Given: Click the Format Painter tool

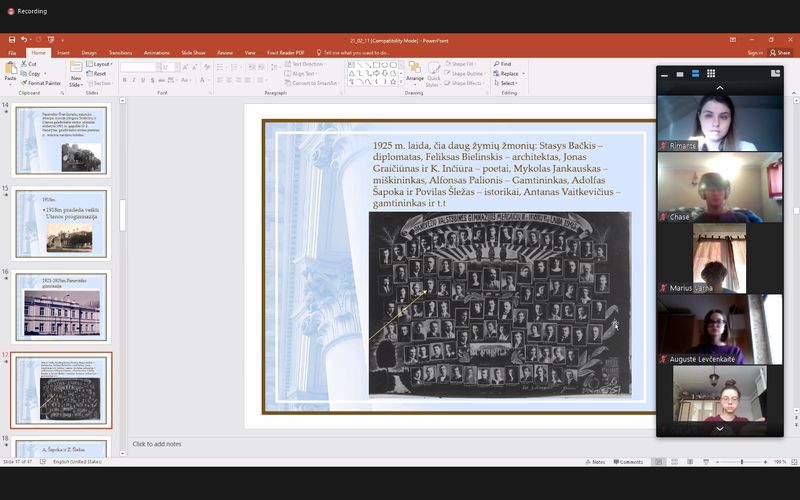Looking at the screenshot, I should 42,83.
